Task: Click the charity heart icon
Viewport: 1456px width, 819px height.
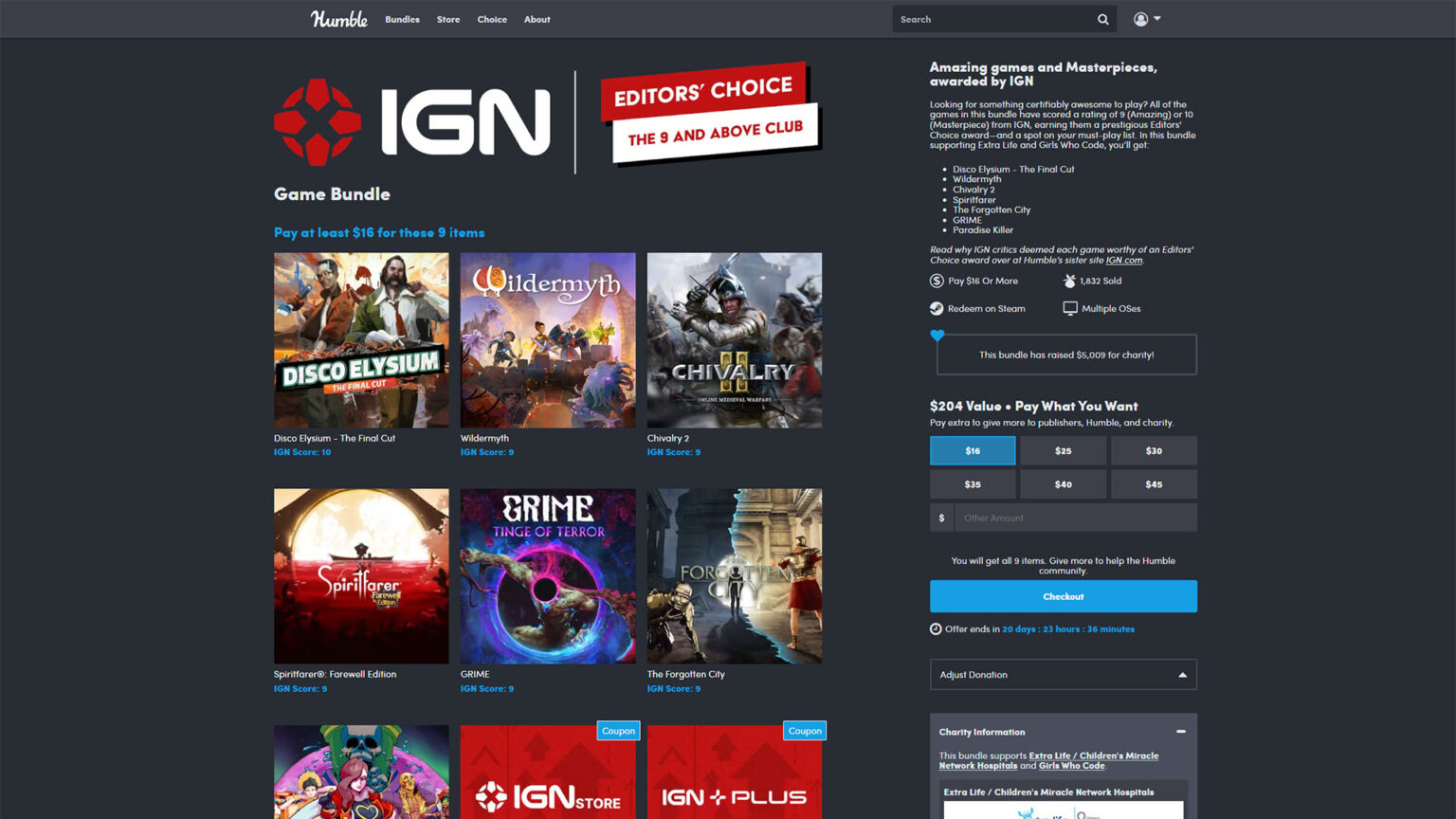Action: (937, 336)
